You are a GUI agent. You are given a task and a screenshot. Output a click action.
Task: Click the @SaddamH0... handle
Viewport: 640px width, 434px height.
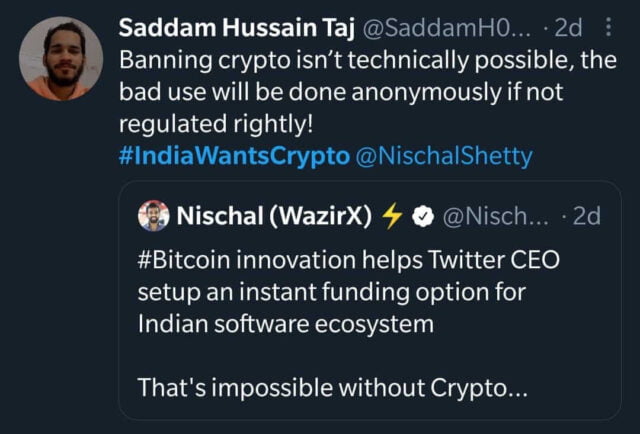tap(434, 27)
